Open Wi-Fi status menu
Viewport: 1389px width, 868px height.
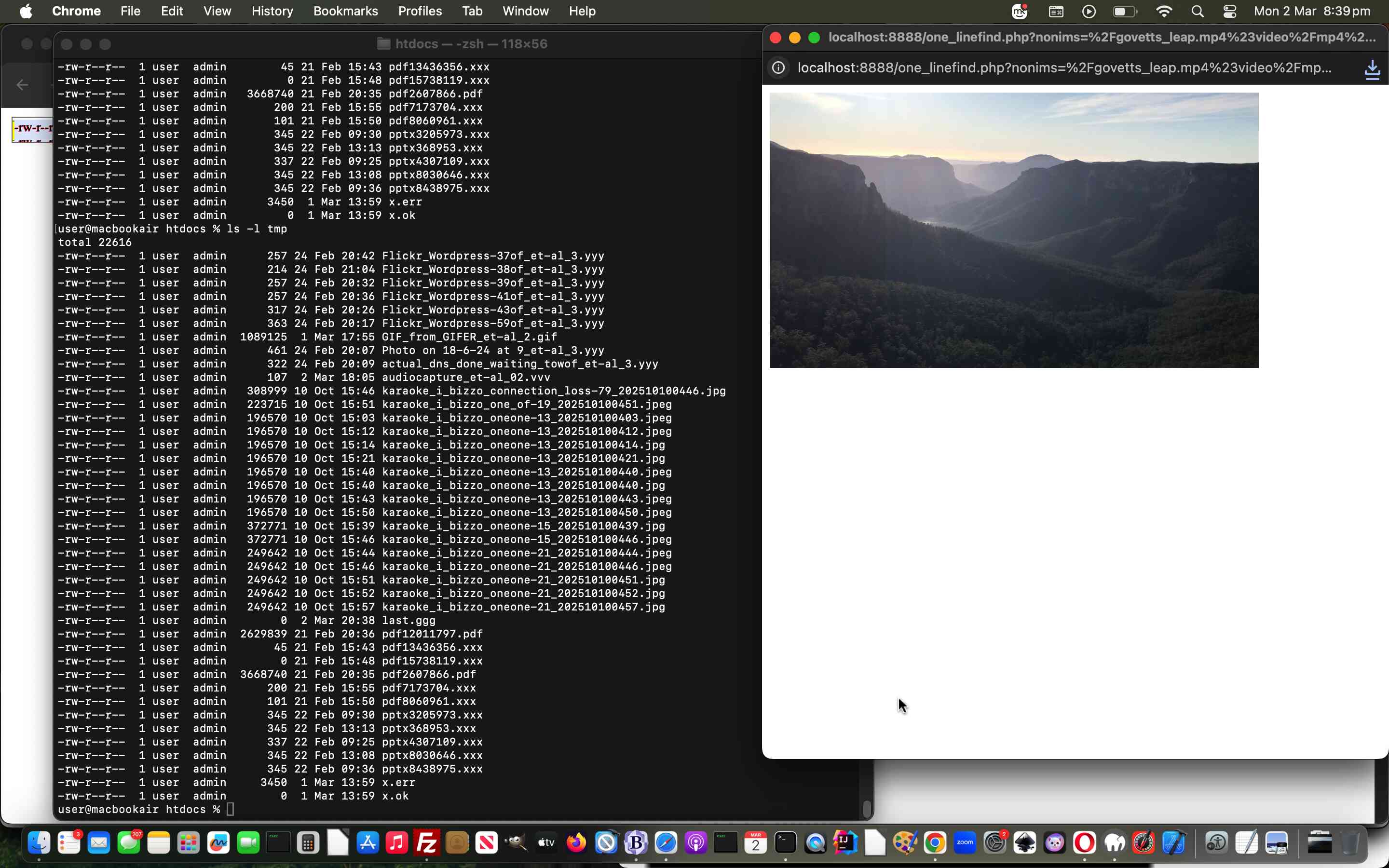click(1163, 12)
